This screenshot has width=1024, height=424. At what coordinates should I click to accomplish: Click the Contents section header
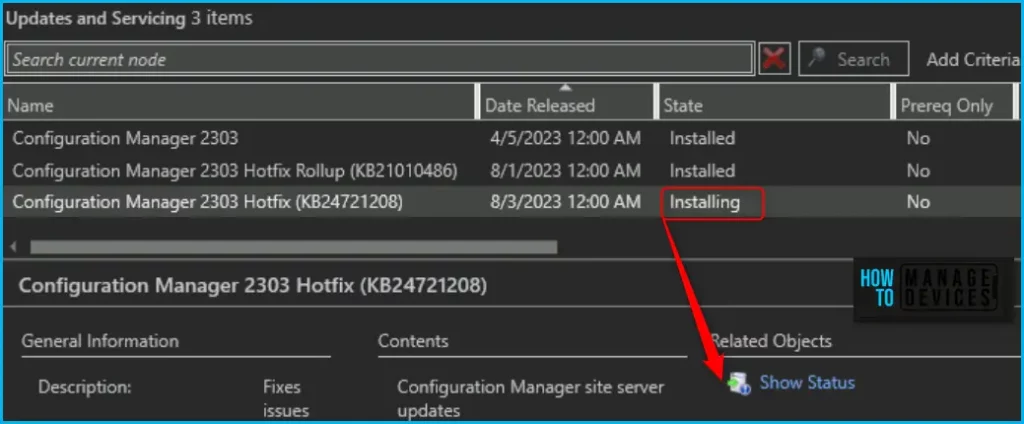tap(413, 340)
